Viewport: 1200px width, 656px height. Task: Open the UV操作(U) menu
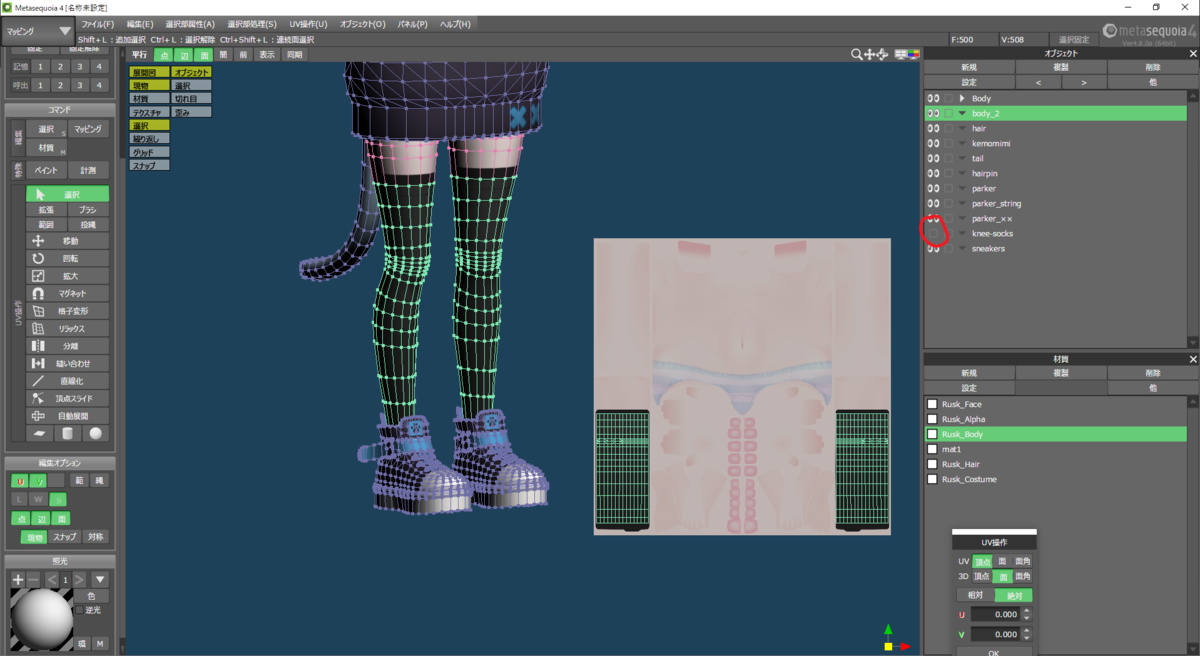(308, 23)
